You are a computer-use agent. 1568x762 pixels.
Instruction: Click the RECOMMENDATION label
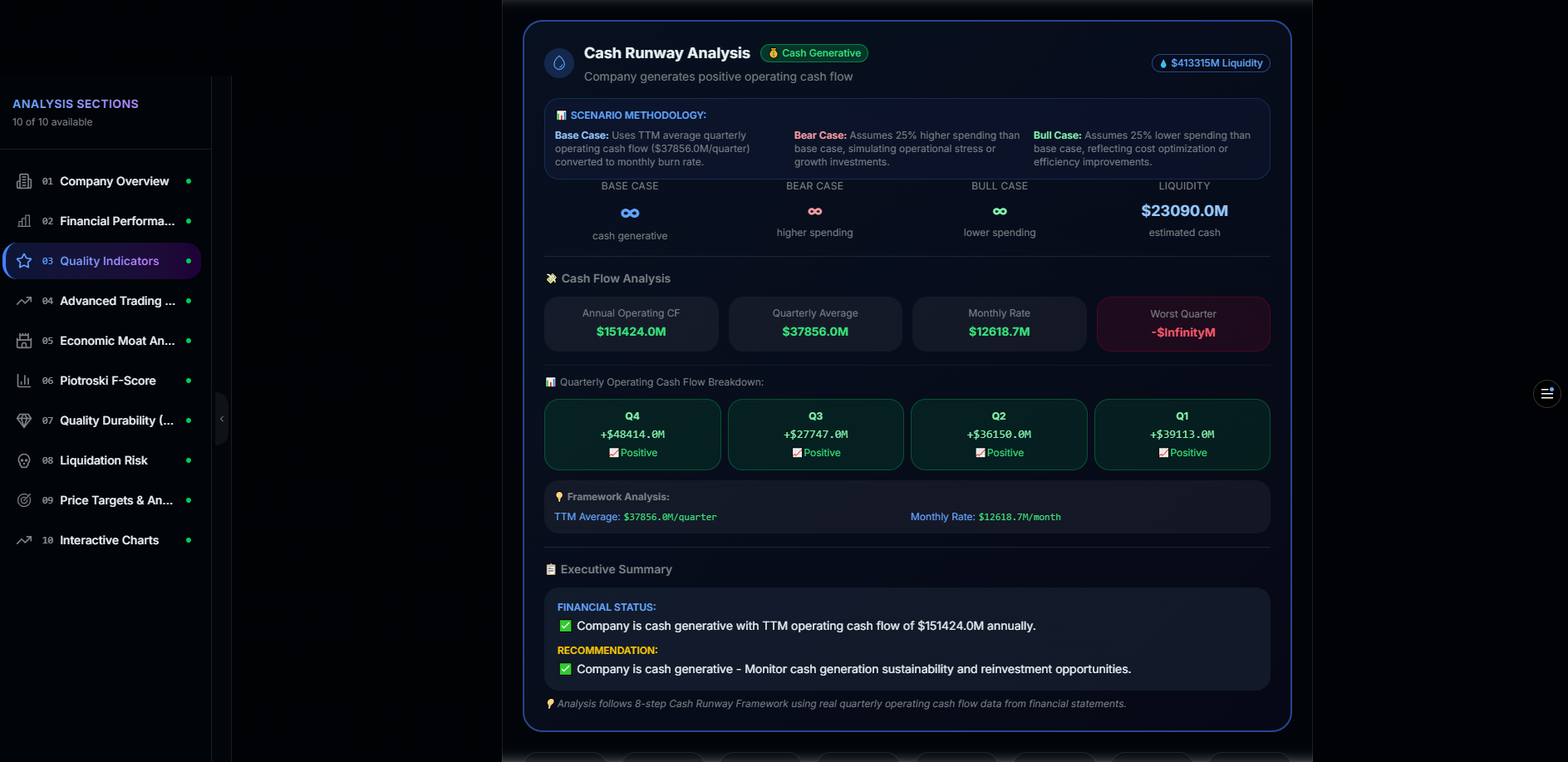(x=607, y=651)
